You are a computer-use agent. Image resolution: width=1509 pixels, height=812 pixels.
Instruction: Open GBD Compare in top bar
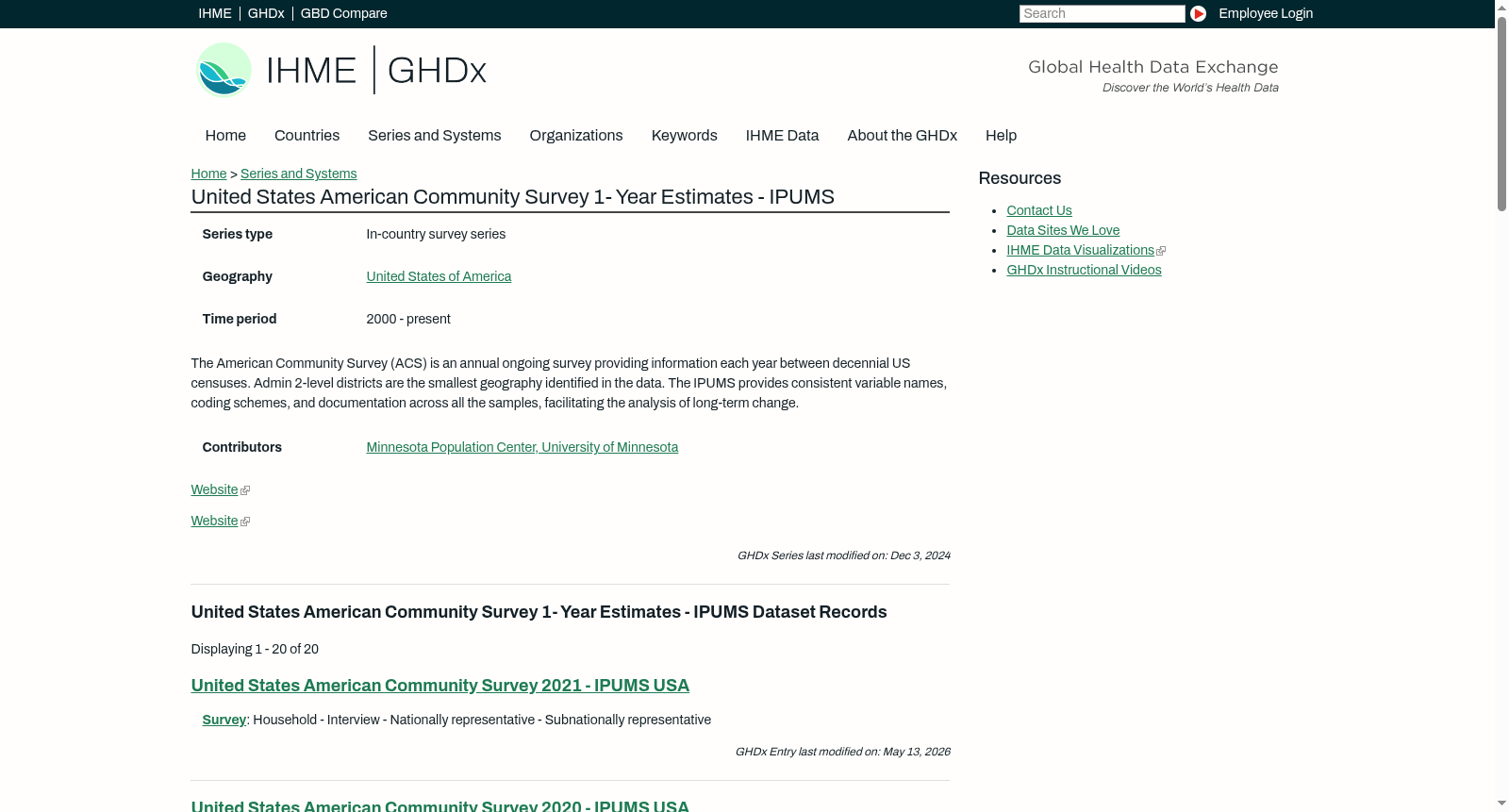pyautogui.click(x=343, y=13)
